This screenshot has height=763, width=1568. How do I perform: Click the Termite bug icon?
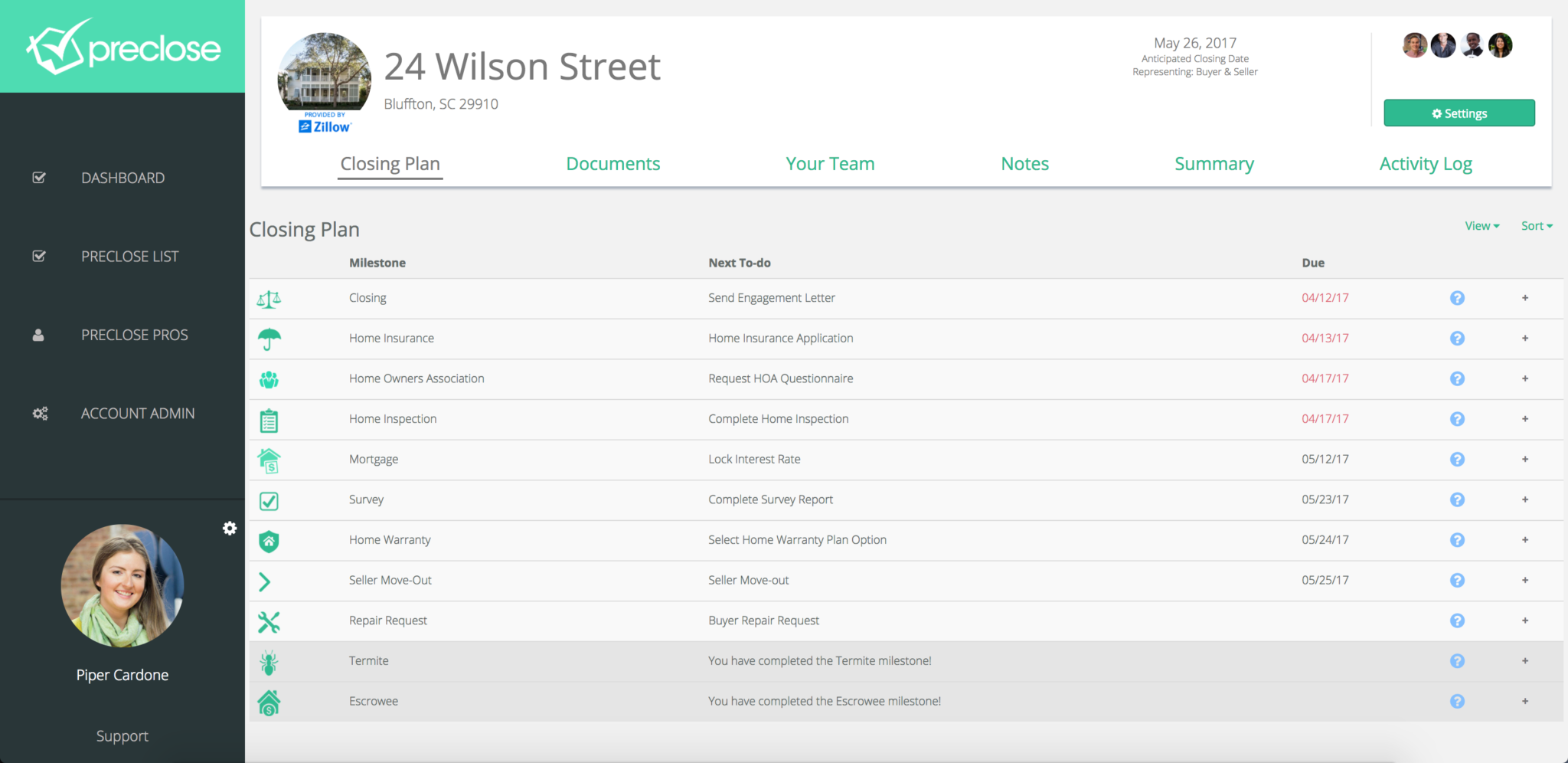pos(269,661)
